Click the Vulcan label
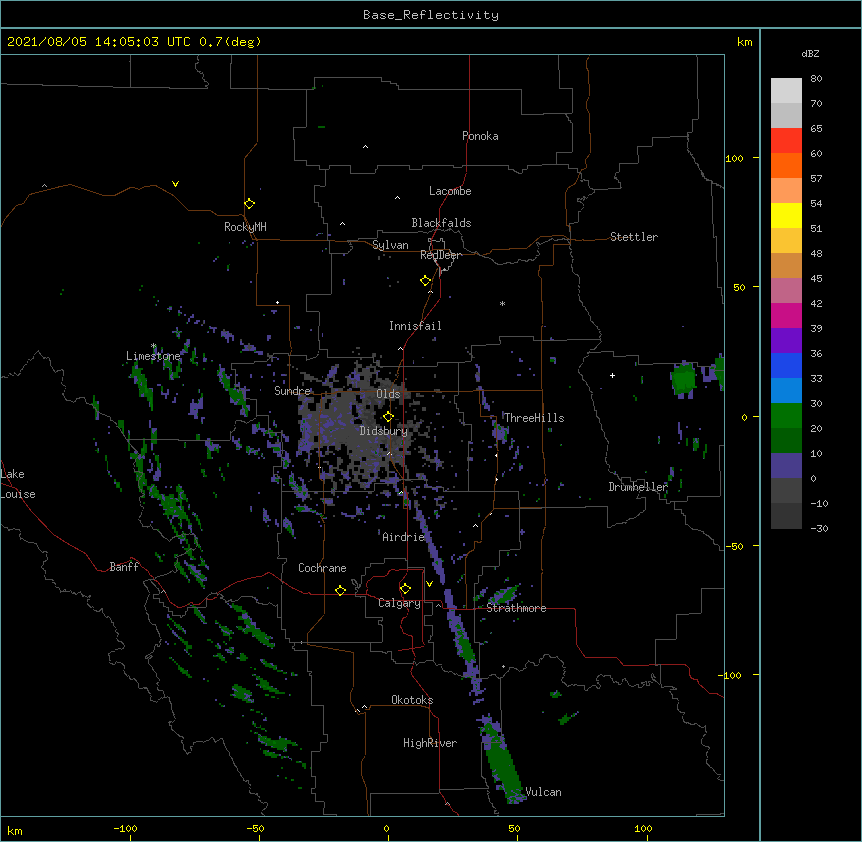Image resolution: width=862 pixels, height=842 pixels. pos(543,792)
